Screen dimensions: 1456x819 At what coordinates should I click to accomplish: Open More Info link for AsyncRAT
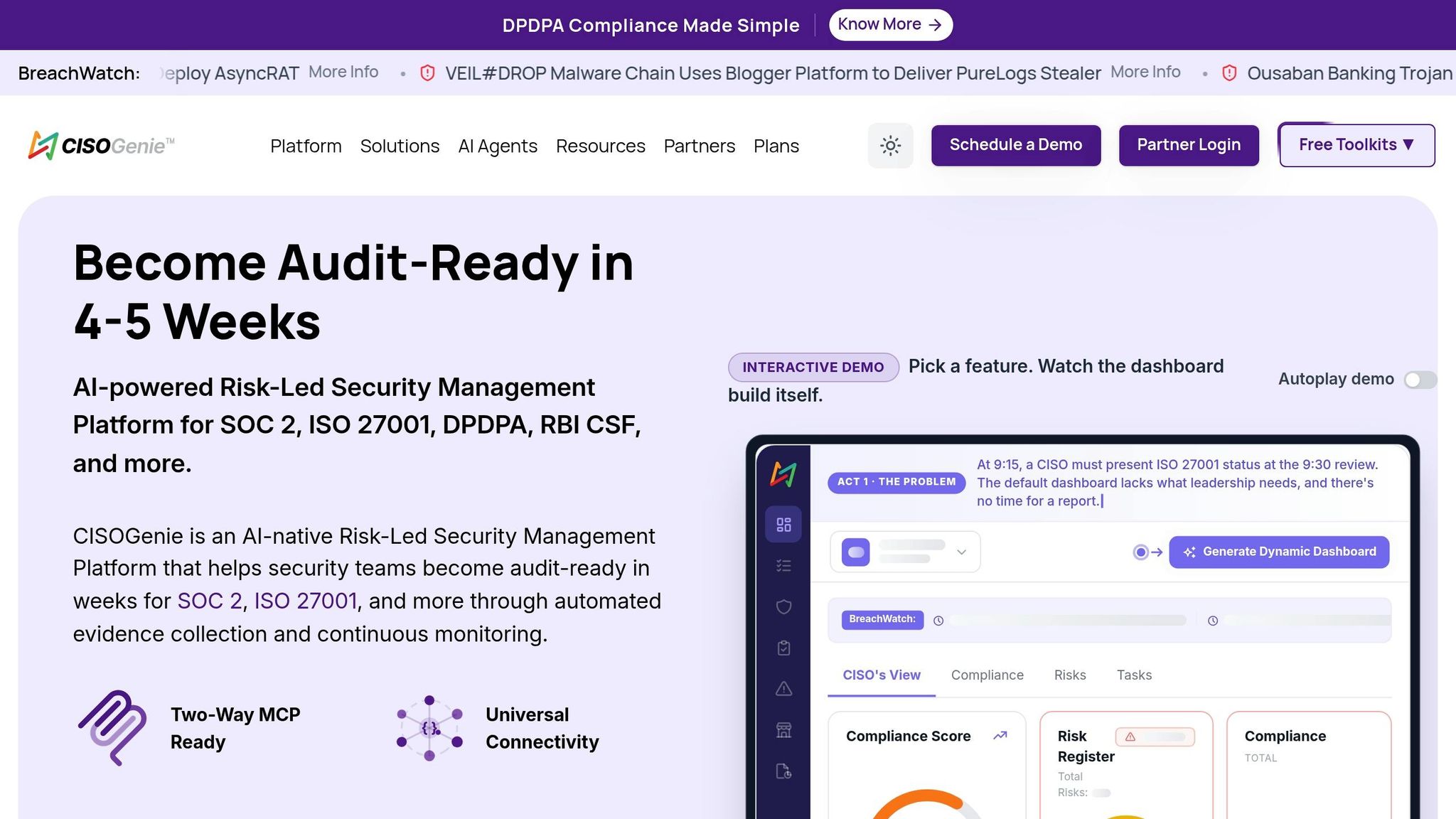[343, 73]
